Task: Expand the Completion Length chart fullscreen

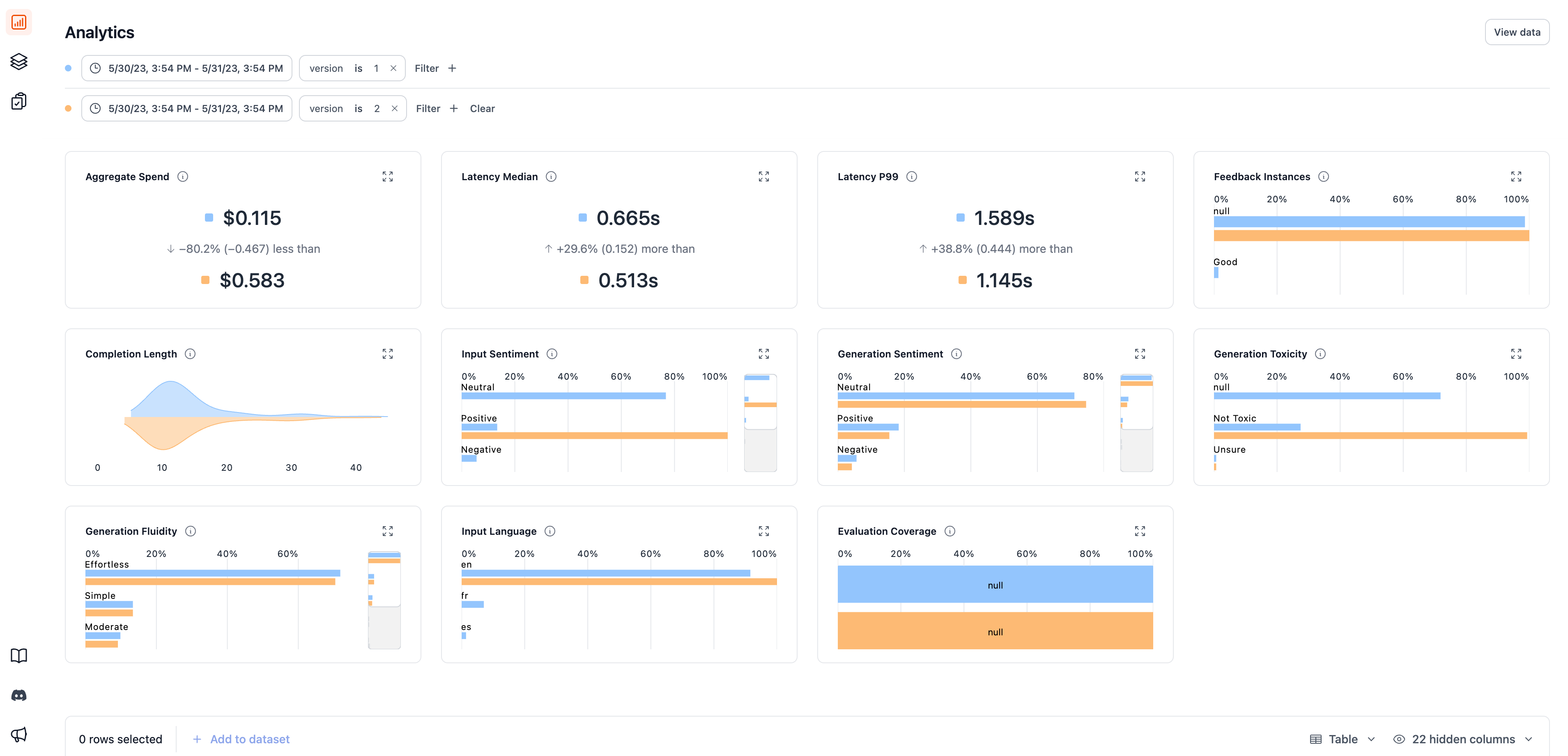Action: pos(387,354)
